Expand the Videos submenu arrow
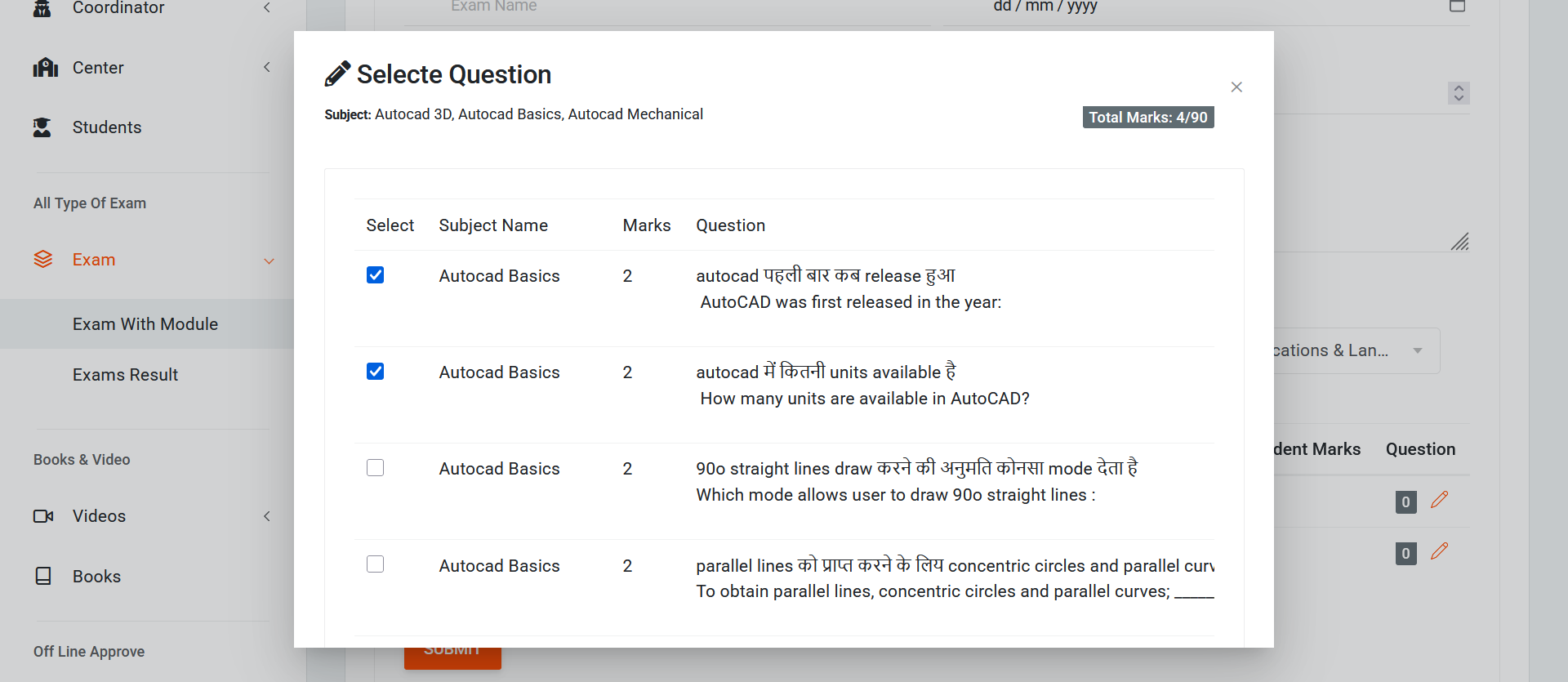 [267, 516]
